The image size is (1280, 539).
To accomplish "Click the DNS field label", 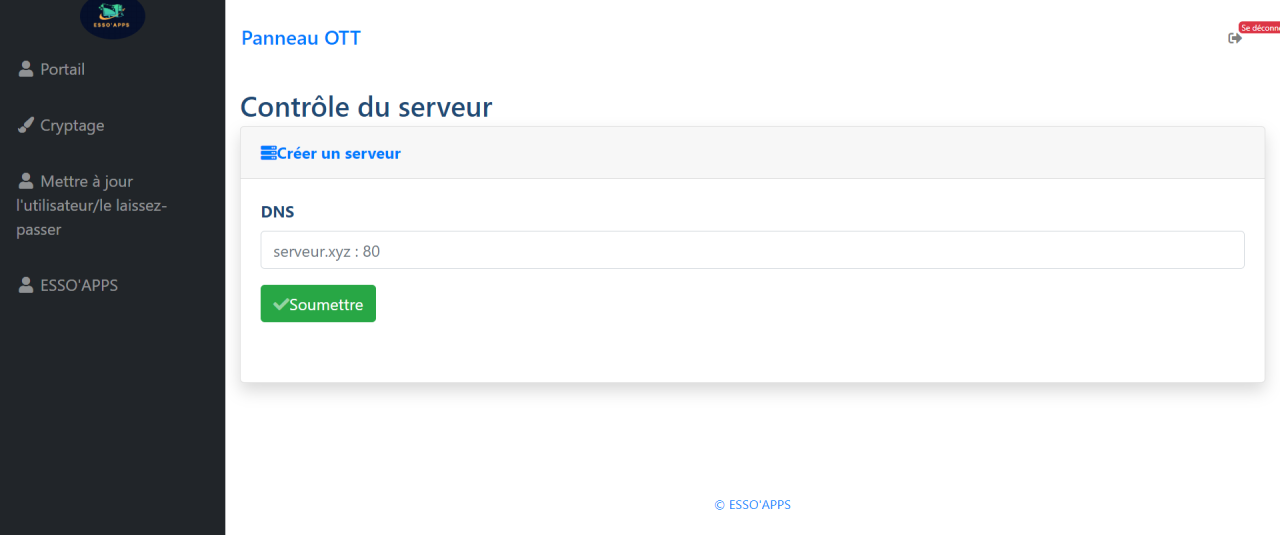I will point(277,212).
